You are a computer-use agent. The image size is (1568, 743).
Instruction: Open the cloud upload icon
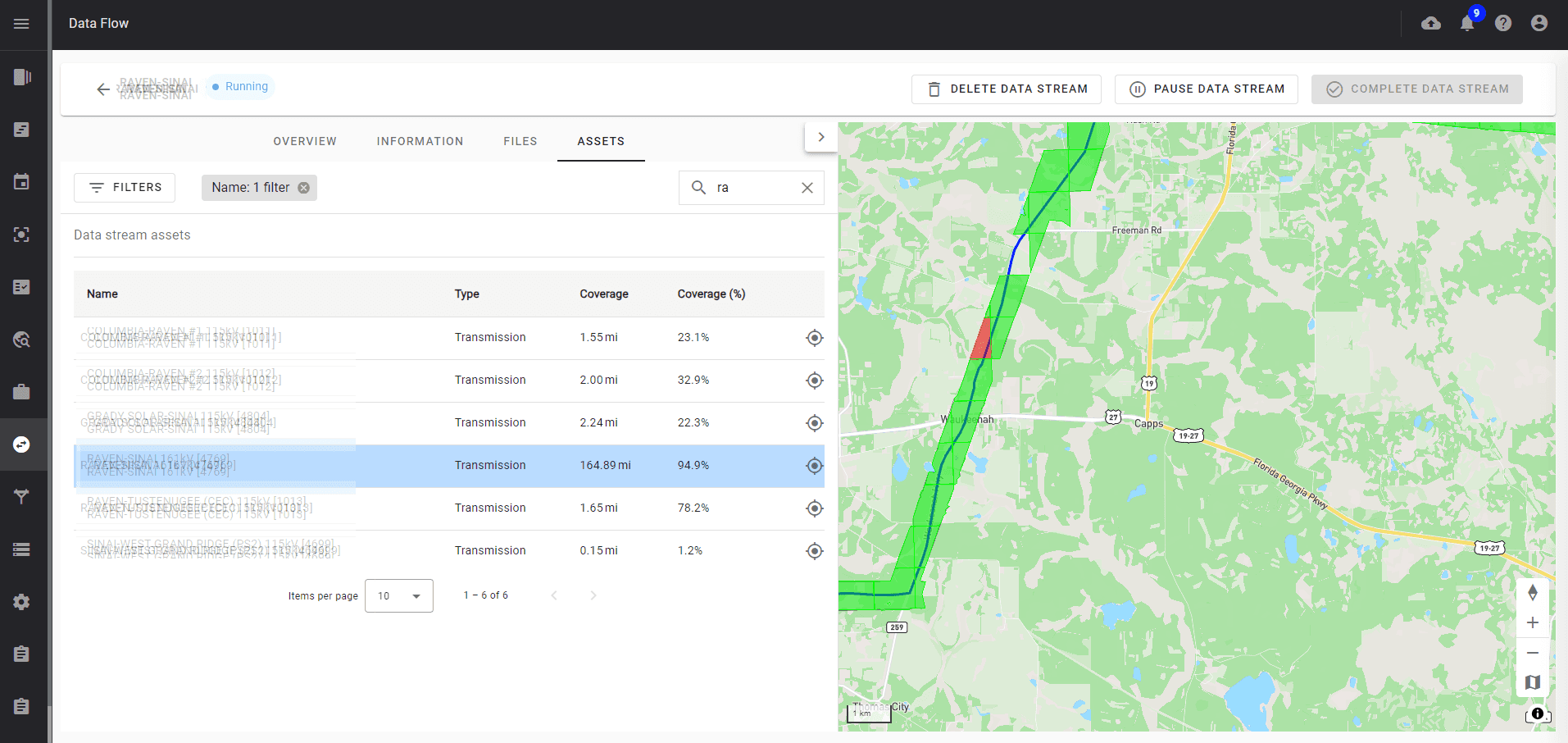(x=1431, y=23)
